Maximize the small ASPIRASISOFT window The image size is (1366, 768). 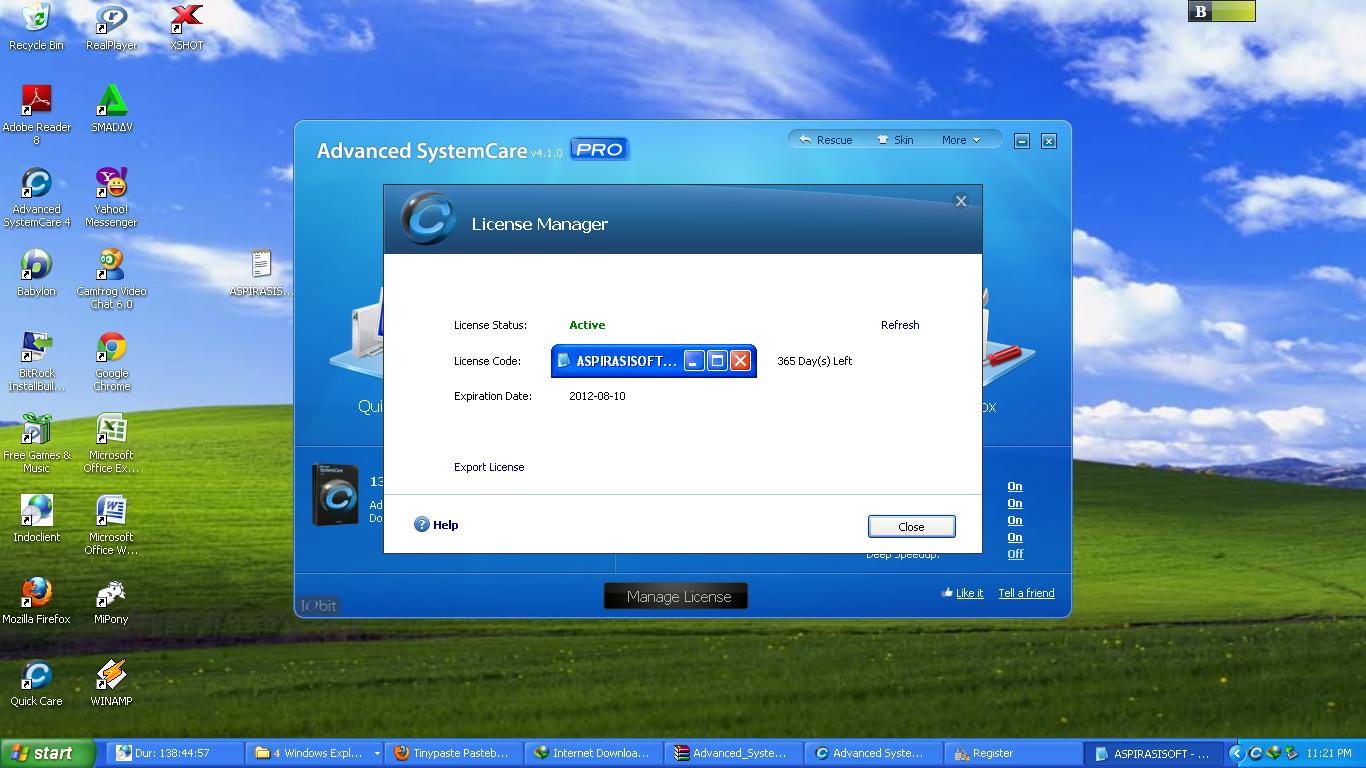click(717, 361)
